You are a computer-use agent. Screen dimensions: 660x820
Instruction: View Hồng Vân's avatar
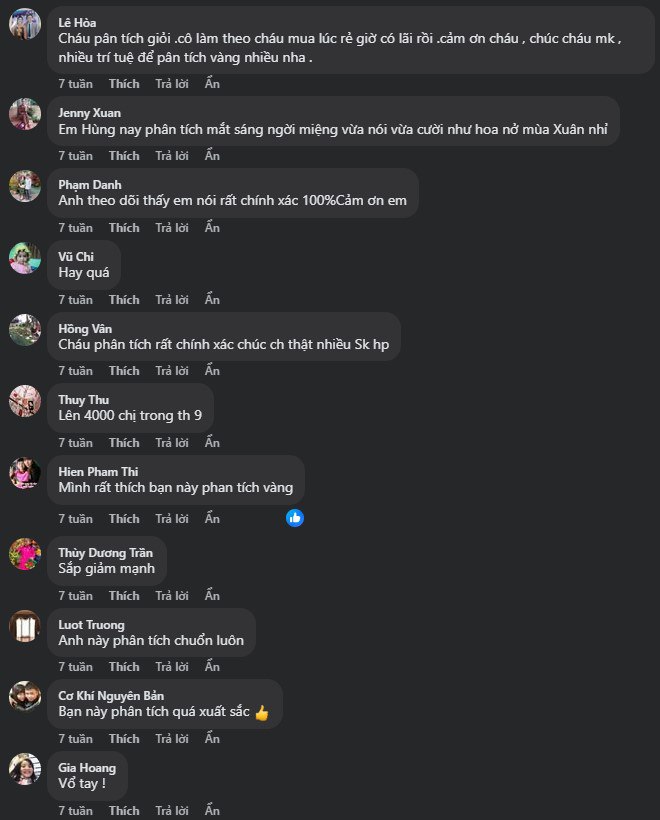coord(25,330)
